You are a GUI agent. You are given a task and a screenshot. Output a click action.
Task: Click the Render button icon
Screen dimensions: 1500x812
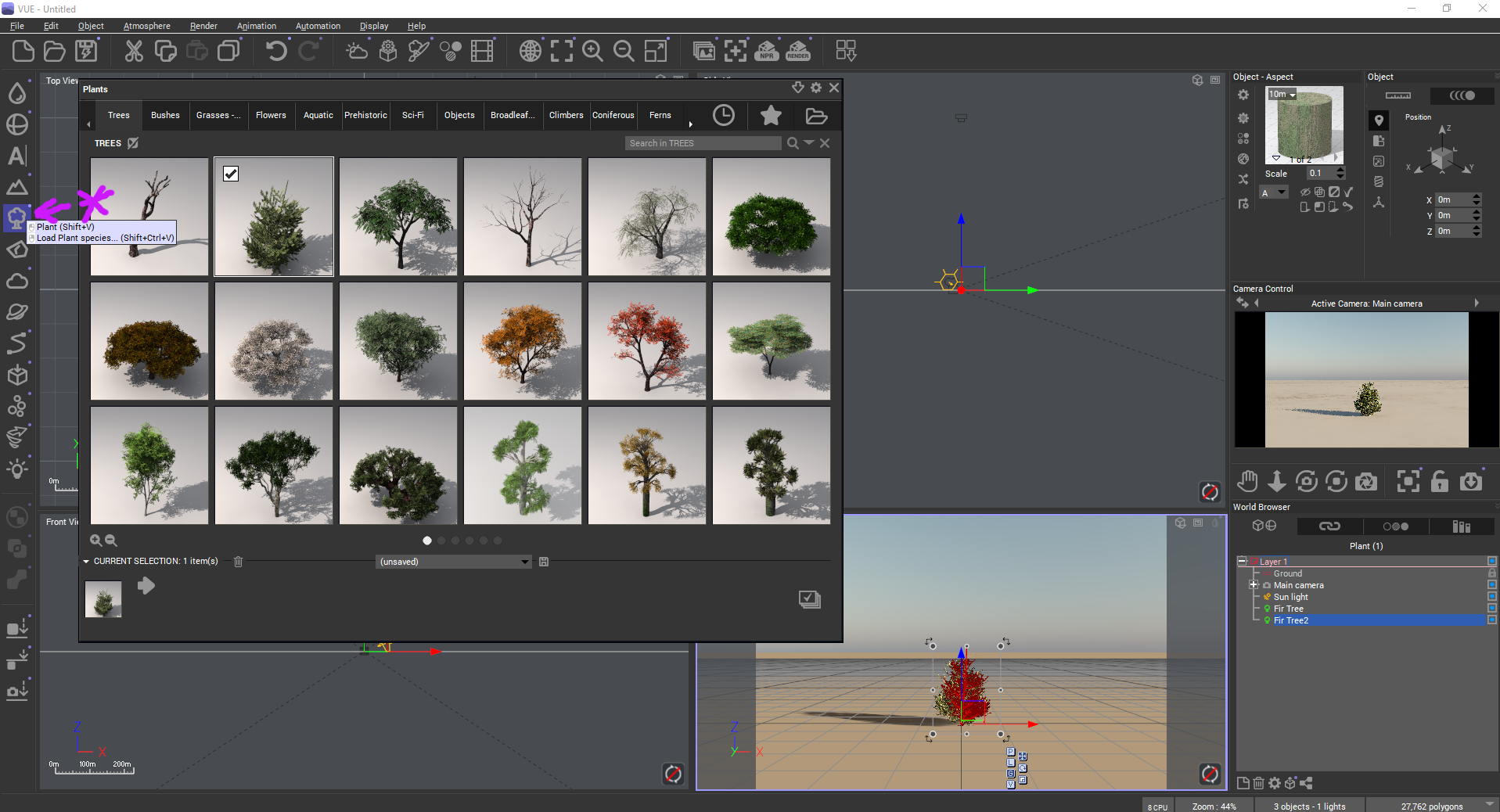click(x=798, y=52)
